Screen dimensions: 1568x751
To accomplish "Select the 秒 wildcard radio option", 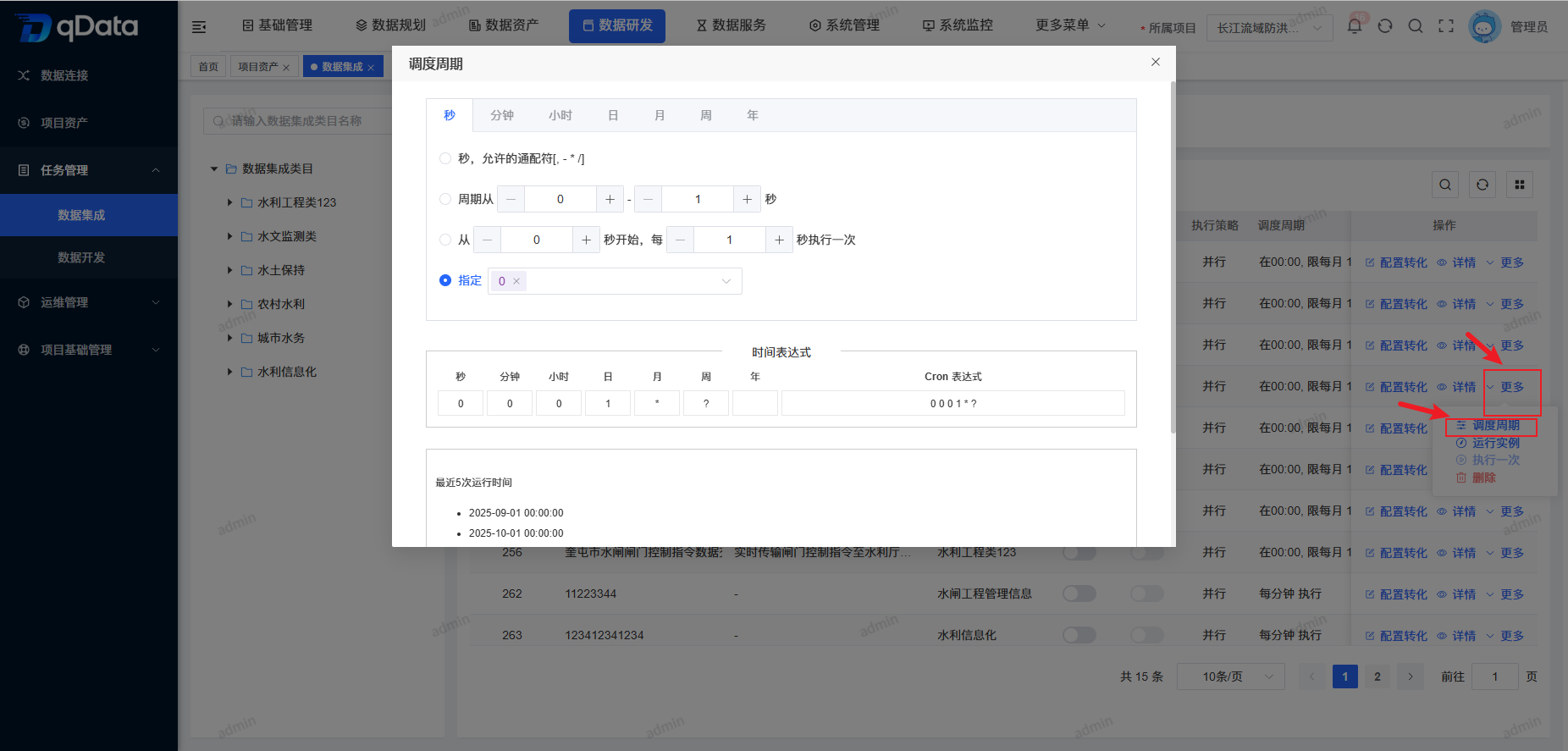I will 445,158.
